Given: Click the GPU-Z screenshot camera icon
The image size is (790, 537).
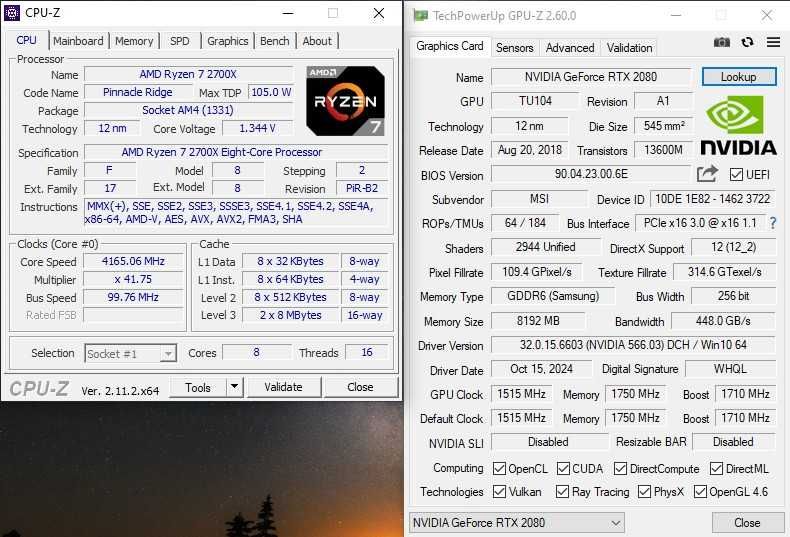Looking at the screenshot, I should [x=721, y=42].
